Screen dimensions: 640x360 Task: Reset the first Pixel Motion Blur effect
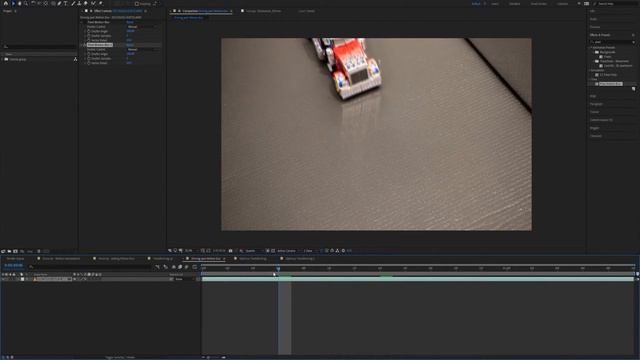click(x=130, y=22)
